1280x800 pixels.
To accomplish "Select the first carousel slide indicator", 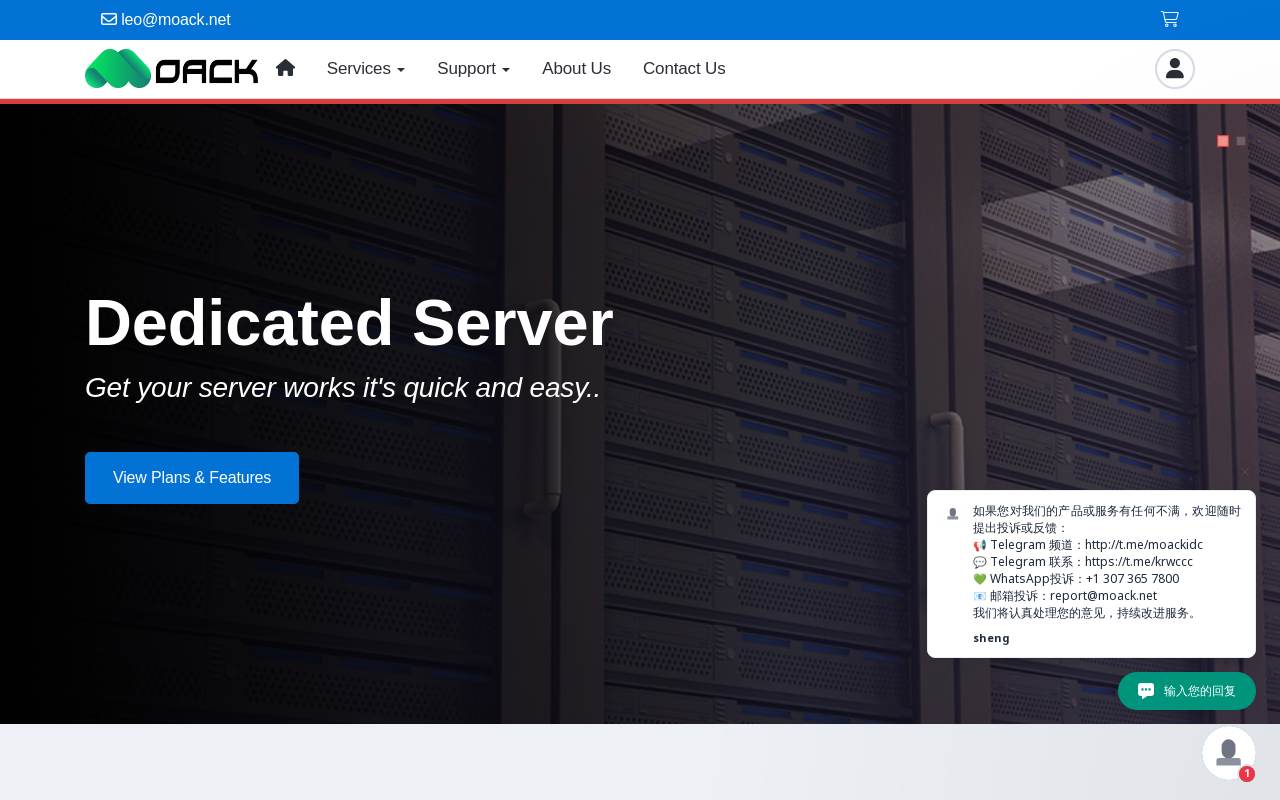I will [1223, 141].
